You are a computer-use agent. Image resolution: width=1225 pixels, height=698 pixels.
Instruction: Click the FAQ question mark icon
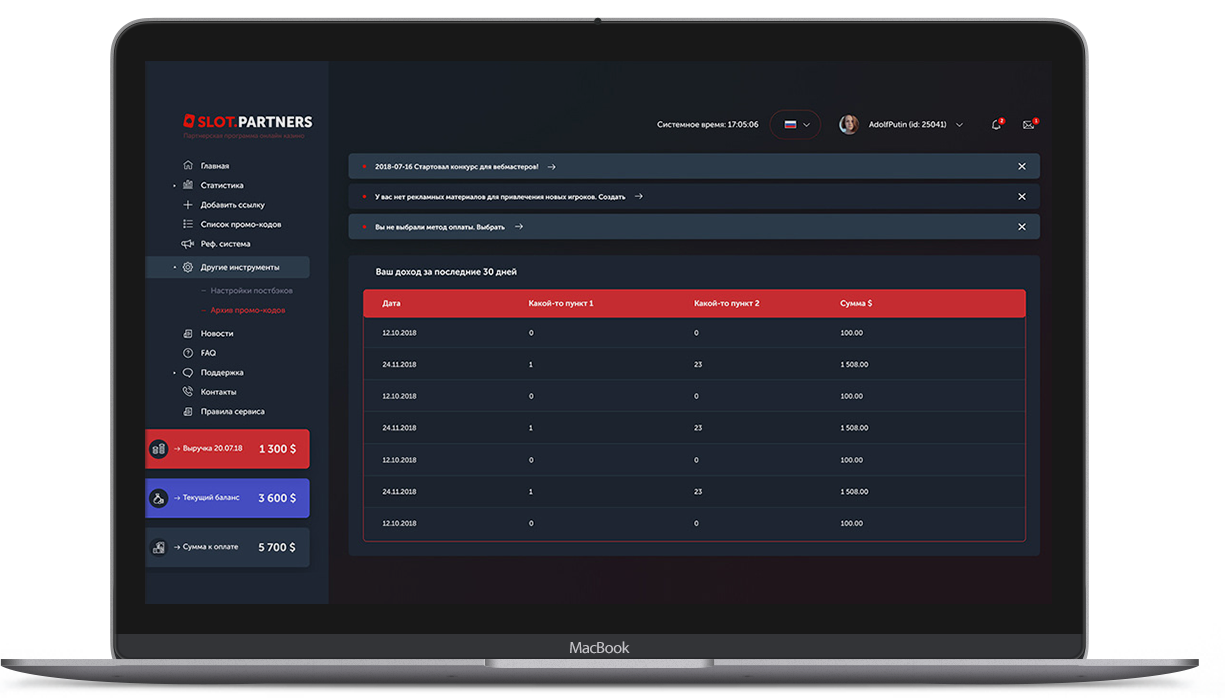tap(188, 353)
